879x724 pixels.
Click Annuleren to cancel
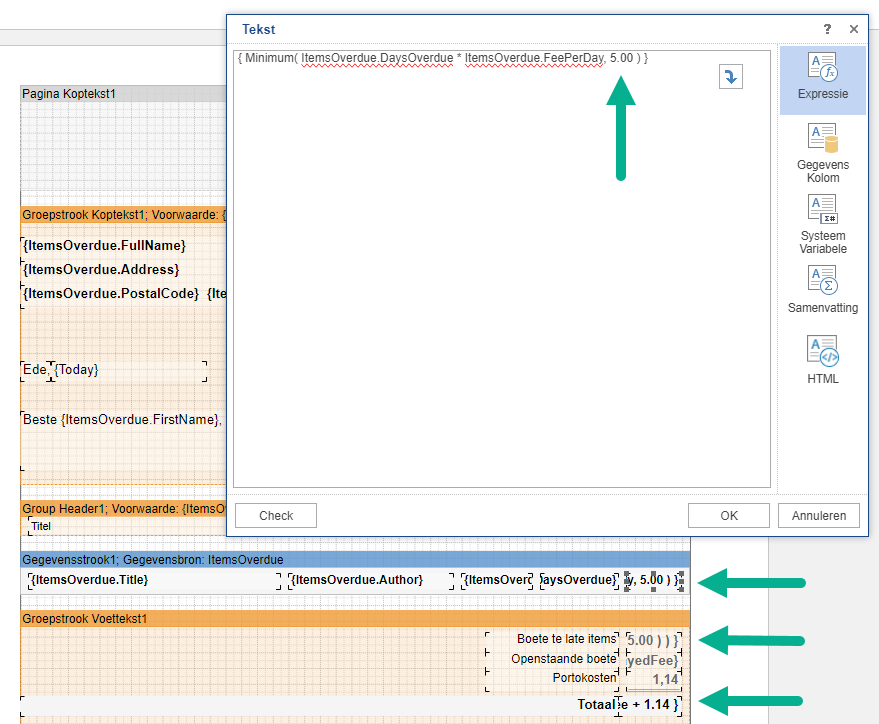coord(818,516)
